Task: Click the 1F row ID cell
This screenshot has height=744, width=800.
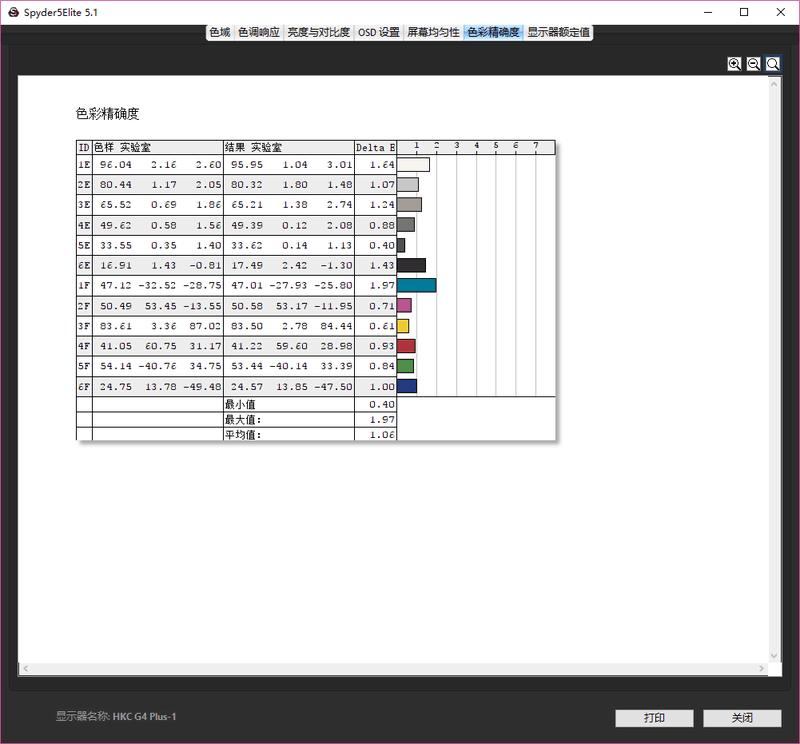Action: pos(84,285)
